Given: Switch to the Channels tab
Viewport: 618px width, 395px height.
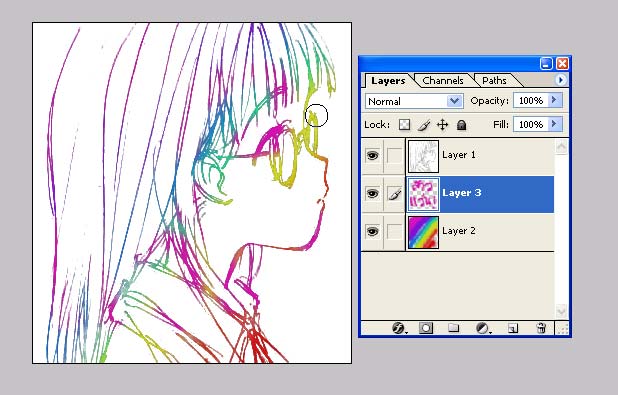Looking at the screenshot, I should 443,80.
